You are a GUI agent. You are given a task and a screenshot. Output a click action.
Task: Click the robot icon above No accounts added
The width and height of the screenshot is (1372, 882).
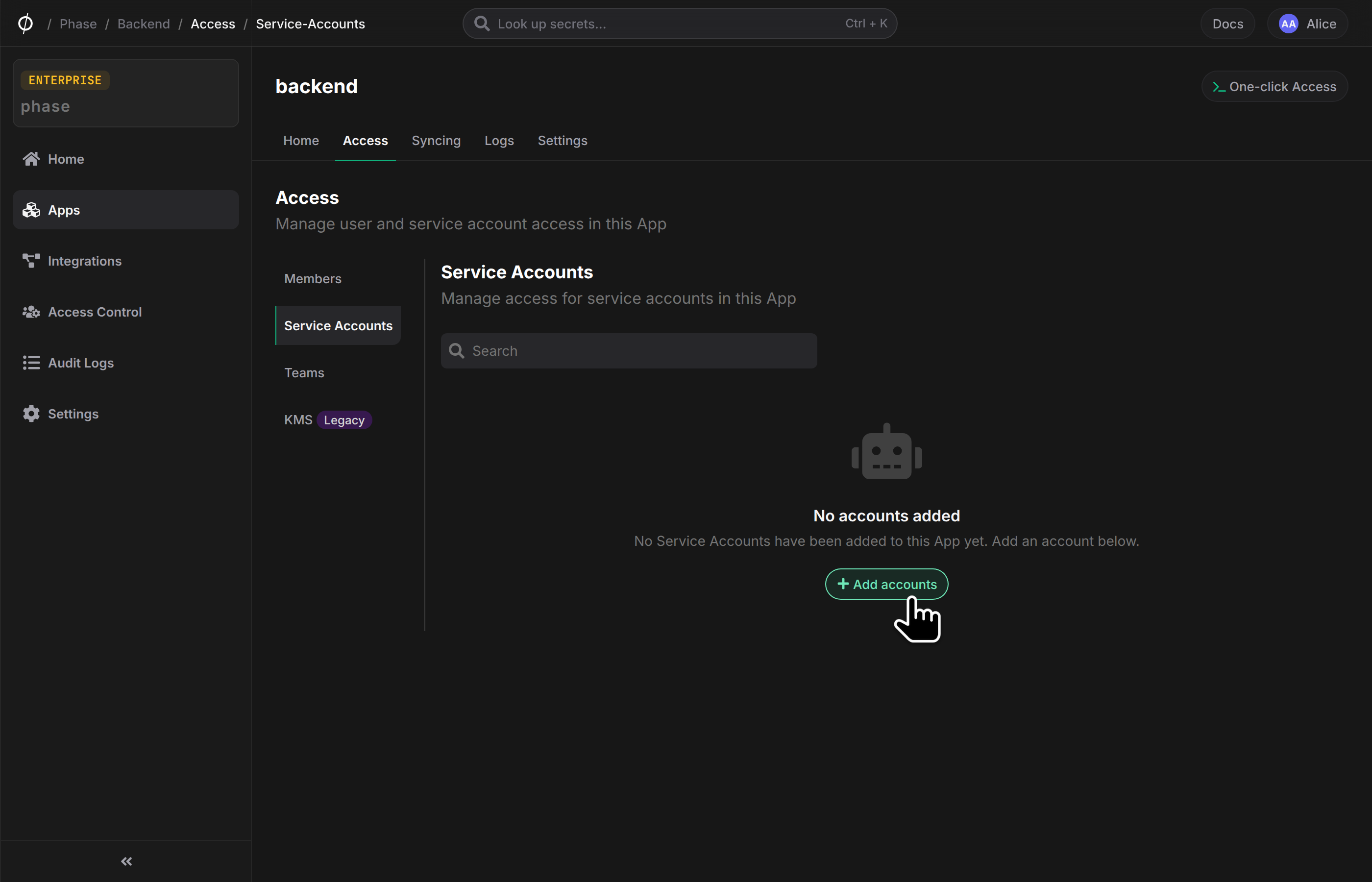[x=886, y=451]
